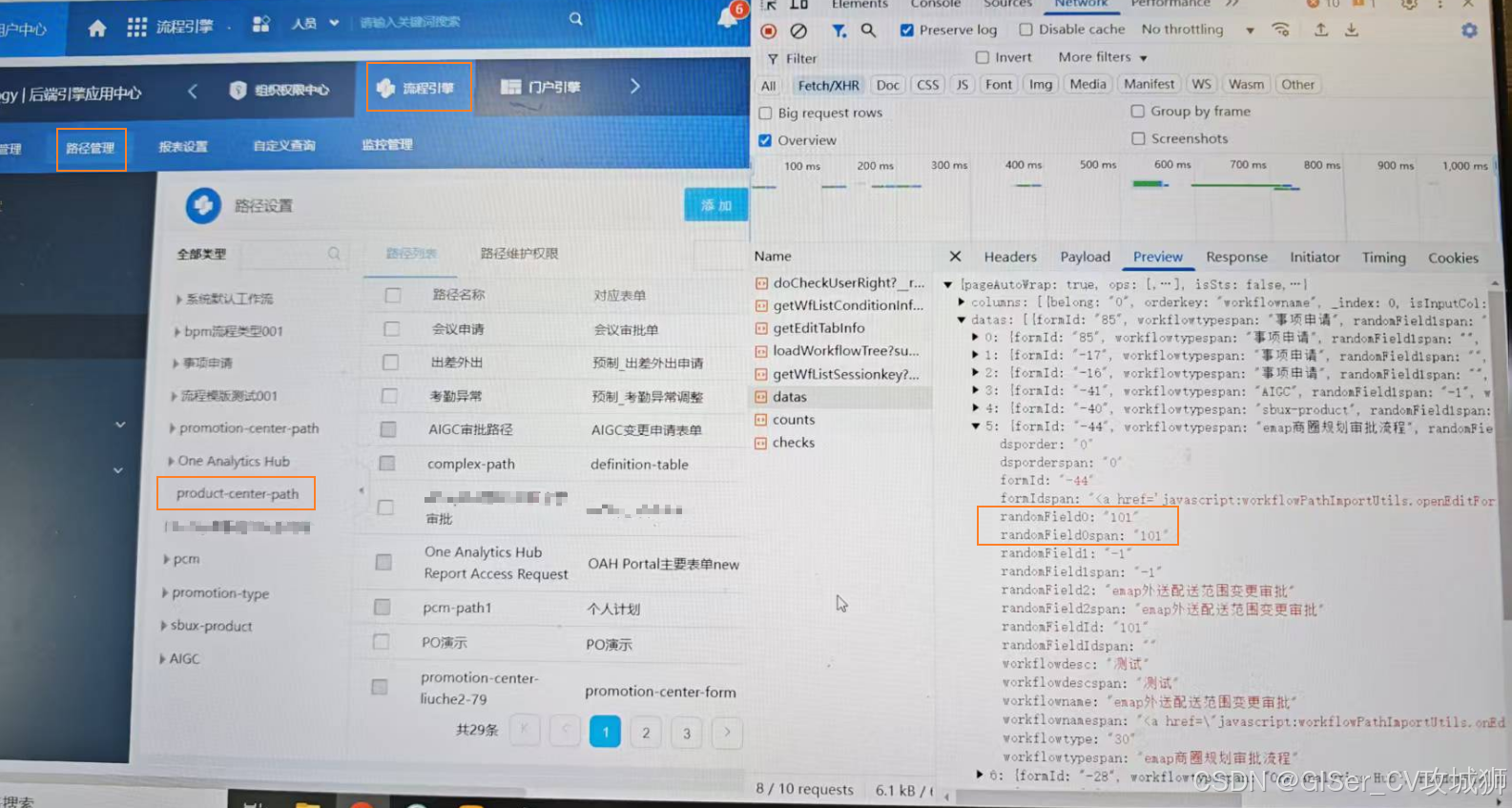Image resolution: width=1512 pixels, height=808 pixels.
Task: Open the 报表设置 menu item
Action: pyautogui.click(x=183, y=147)
